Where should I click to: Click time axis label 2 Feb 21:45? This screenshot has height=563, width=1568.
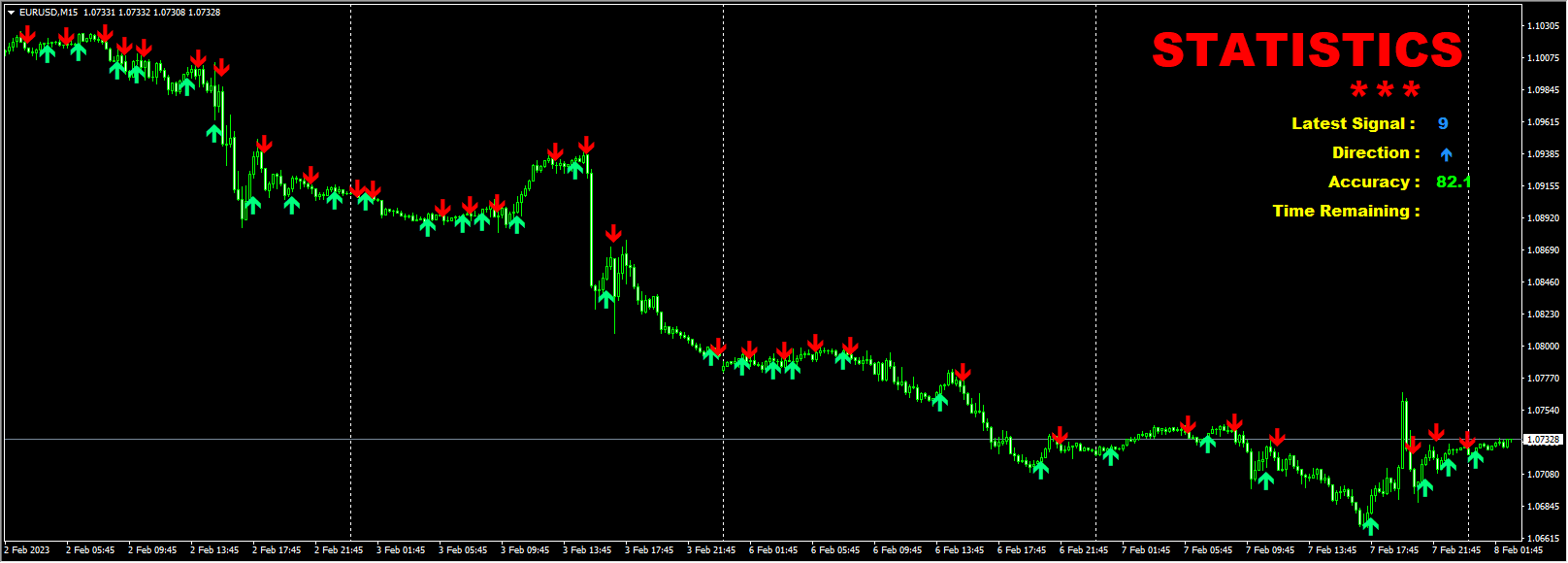[339, 550]
